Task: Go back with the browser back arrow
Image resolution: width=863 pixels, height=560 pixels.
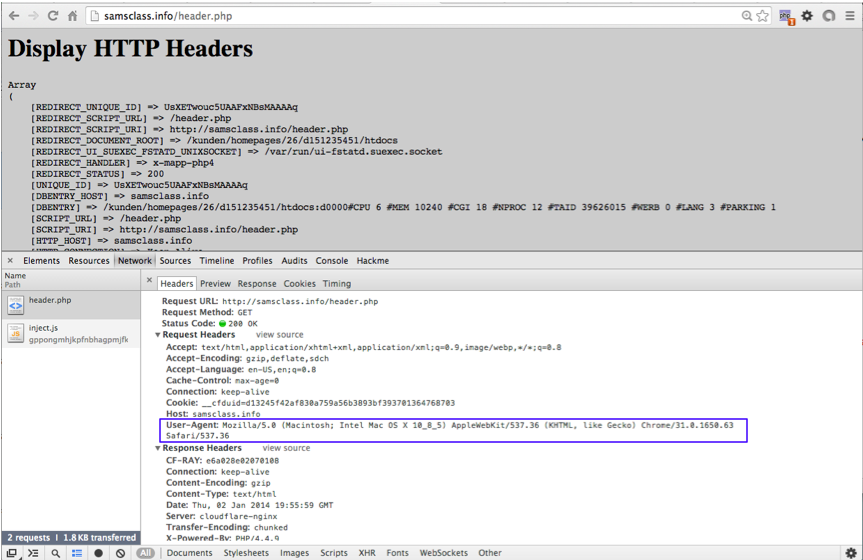Action: (x=14, y=16)
